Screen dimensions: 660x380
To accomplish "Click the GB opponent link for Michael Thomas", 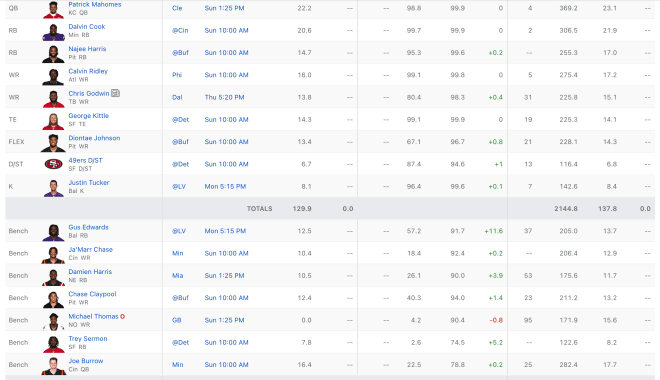I will pos(176,320).
